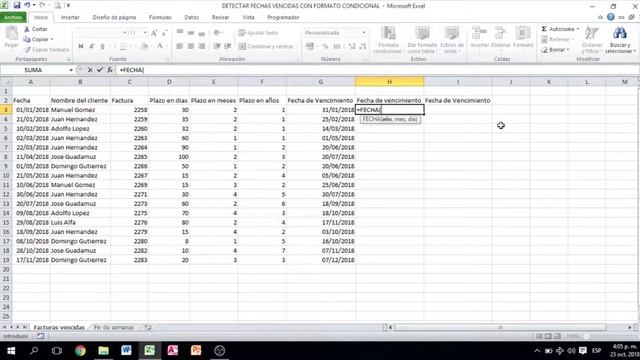
Task: Click the 31/01/2018 cell in column G
Action: point(321,110)
